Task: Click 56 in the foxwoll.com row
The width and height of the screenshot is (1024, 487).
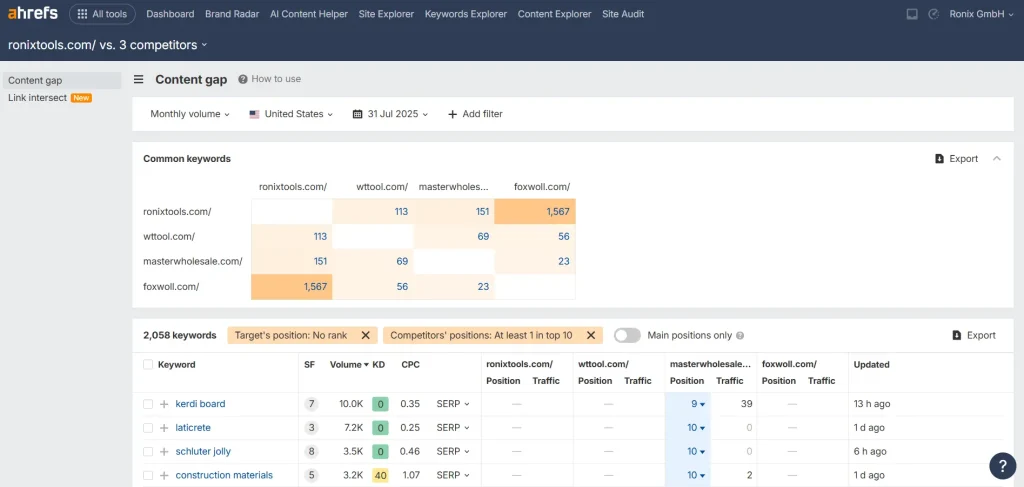Action: pyautogui.click(x=402, y=287)
